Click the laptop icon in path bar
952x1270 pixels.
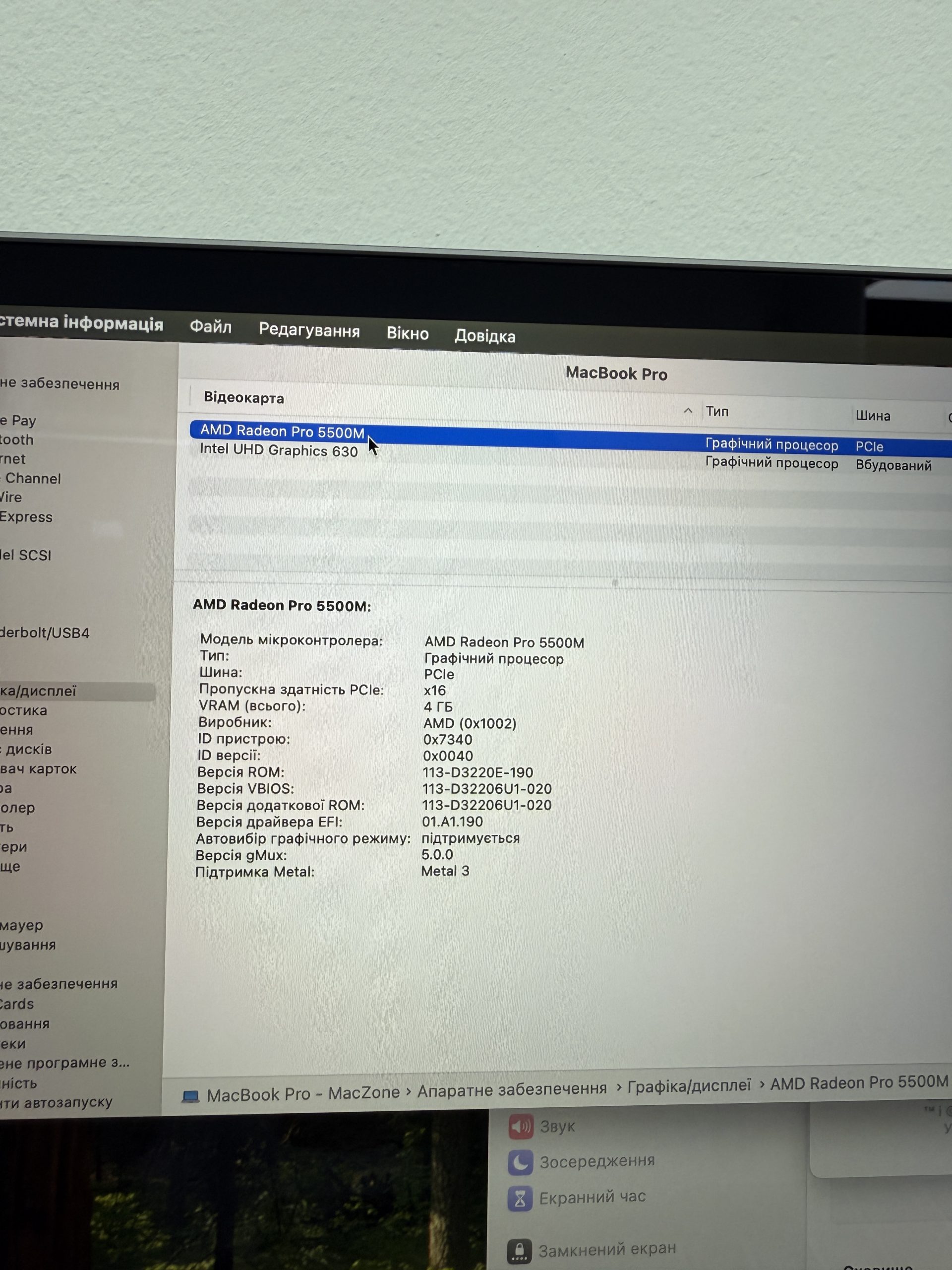coord(190,1096)
